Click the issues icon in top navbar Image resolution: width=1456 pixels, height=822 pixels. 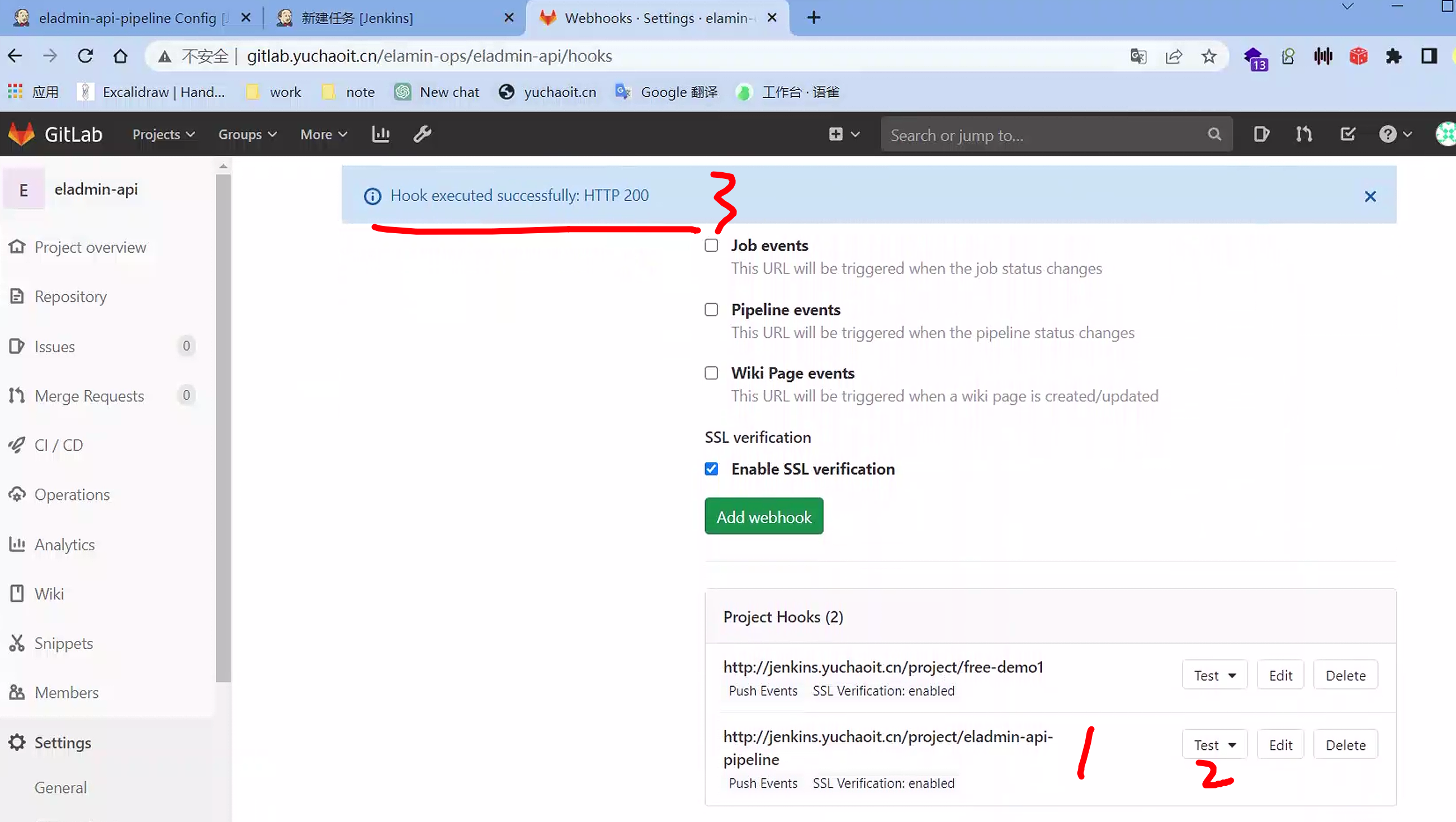pyautogui.click(x=1261, y=134)
